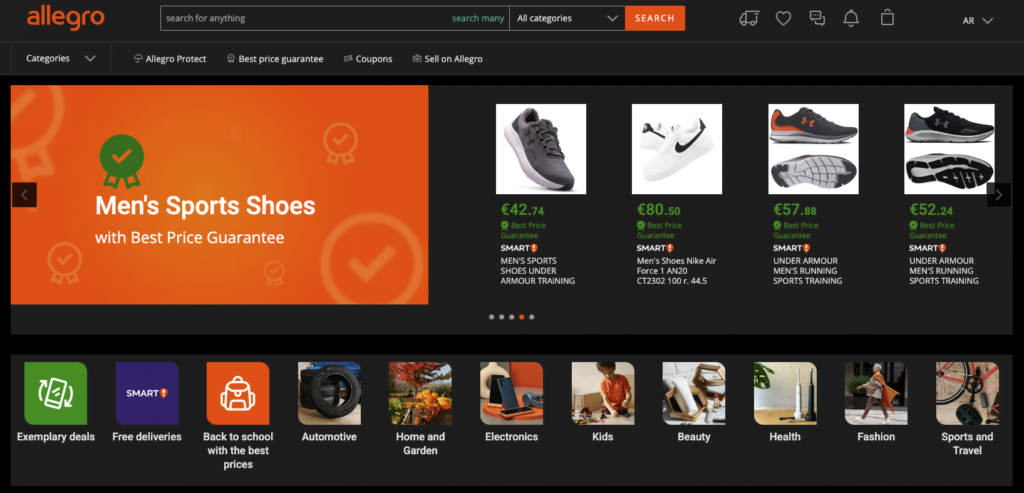Screen dimensions: 1024x493
Task: Expand the All categories dropdown
Action: point(567,18)
